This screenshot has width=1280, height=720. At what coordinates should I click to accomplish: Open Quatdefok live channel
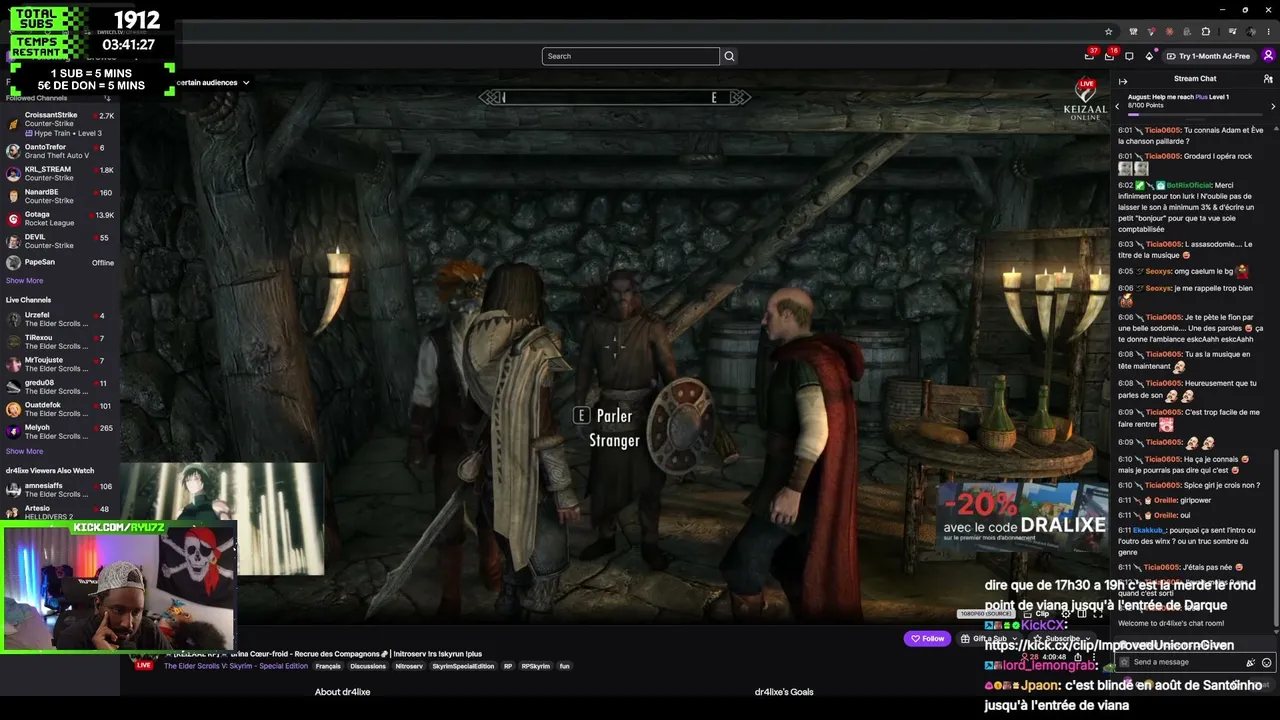click(60, 409)
